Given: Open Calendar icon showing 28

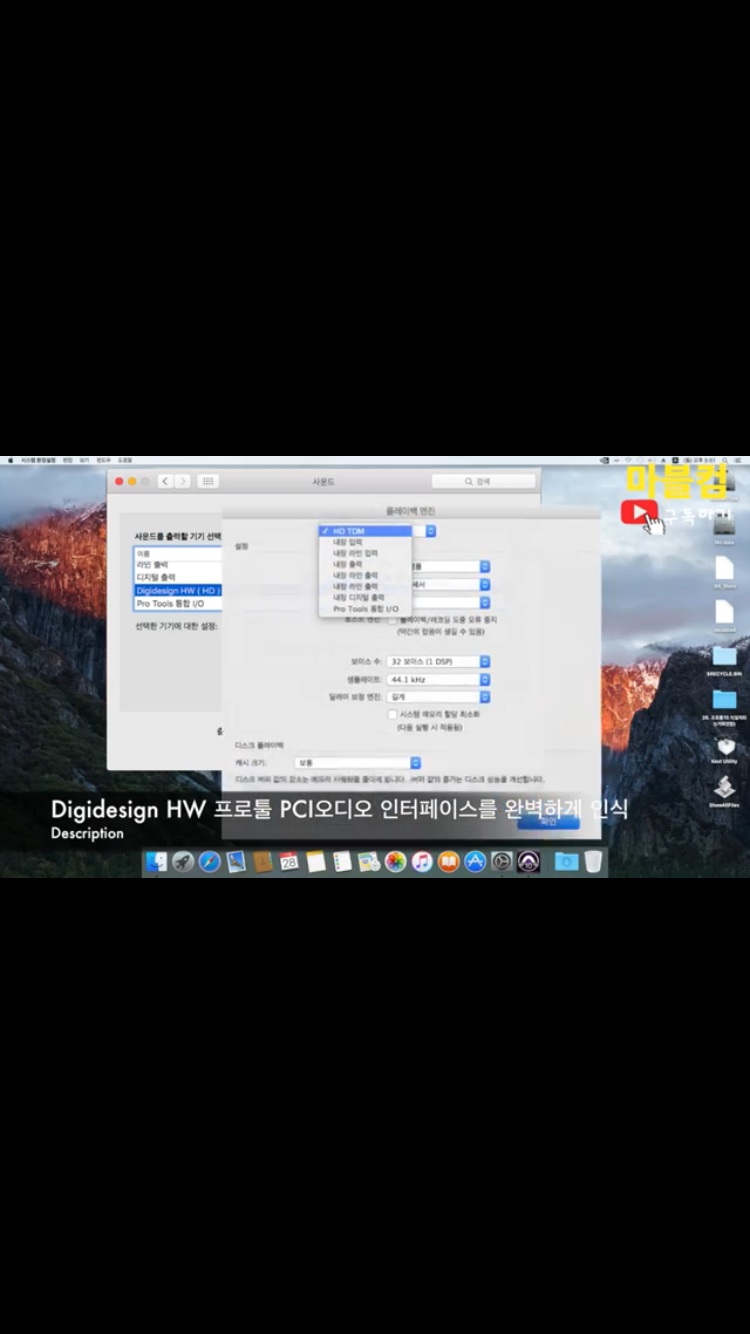Looking at the screenshot, I should coord(289,862).
